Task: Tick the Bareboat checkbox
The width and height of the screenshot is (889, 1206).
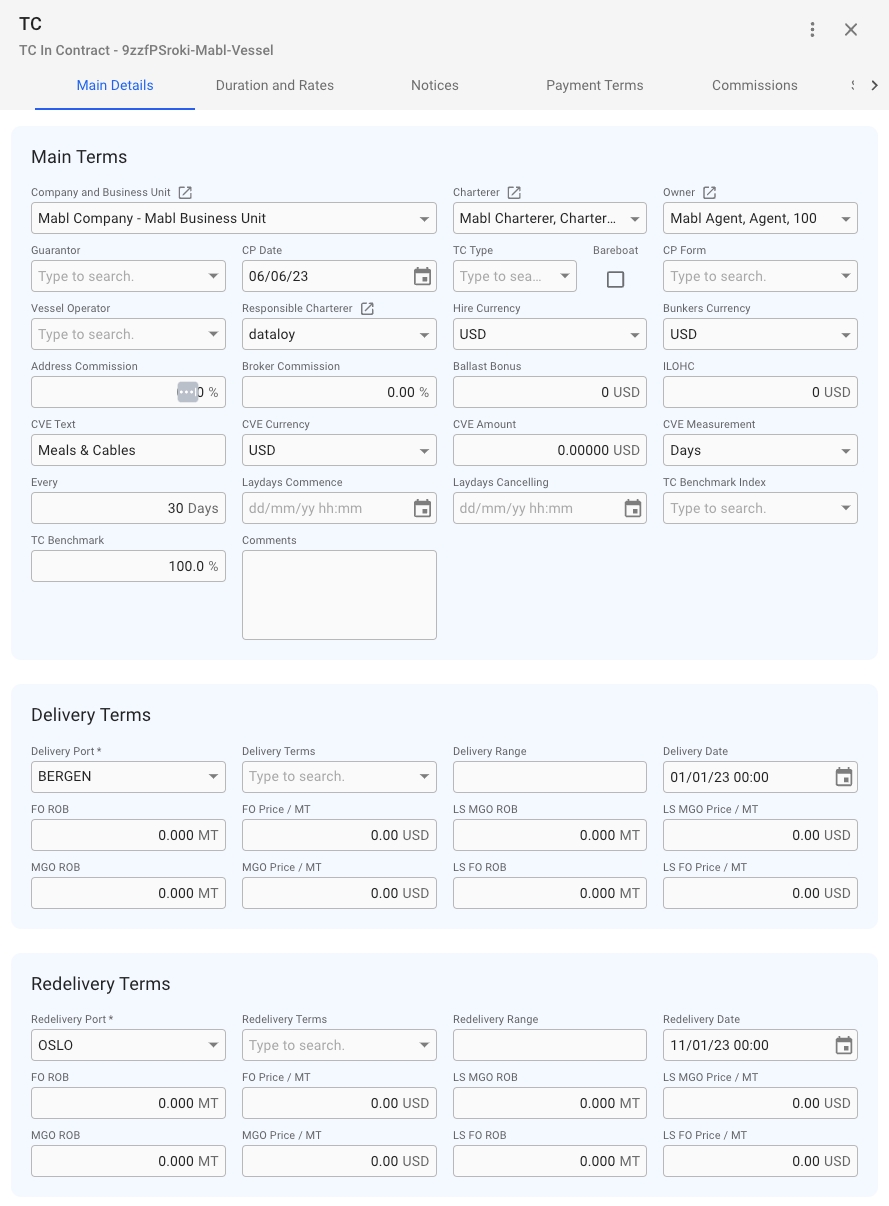Action: [x=615, y=279]
